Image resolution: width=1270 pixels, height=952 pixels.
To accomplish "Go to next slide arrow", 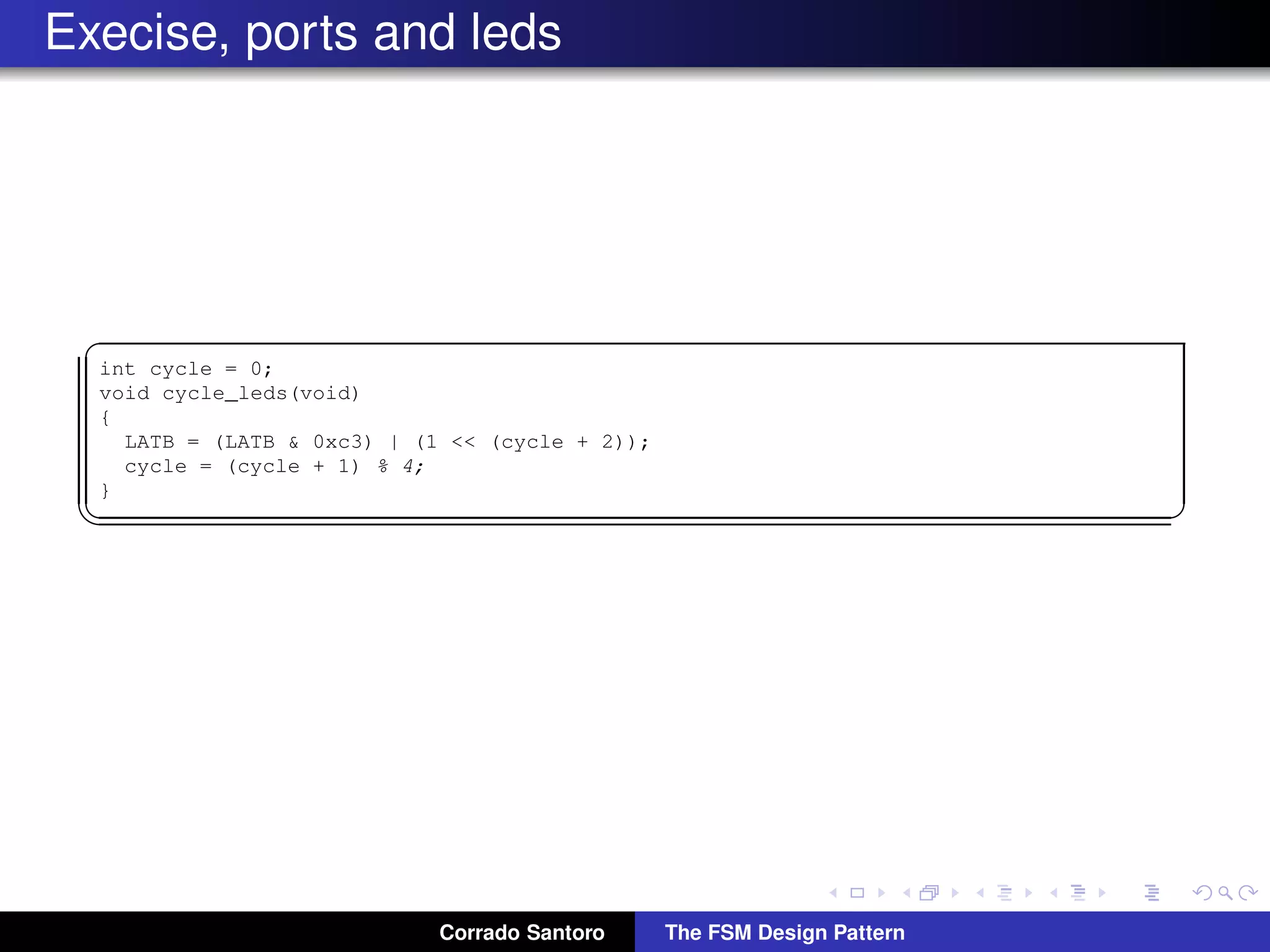I will click(x=881, y=892).
